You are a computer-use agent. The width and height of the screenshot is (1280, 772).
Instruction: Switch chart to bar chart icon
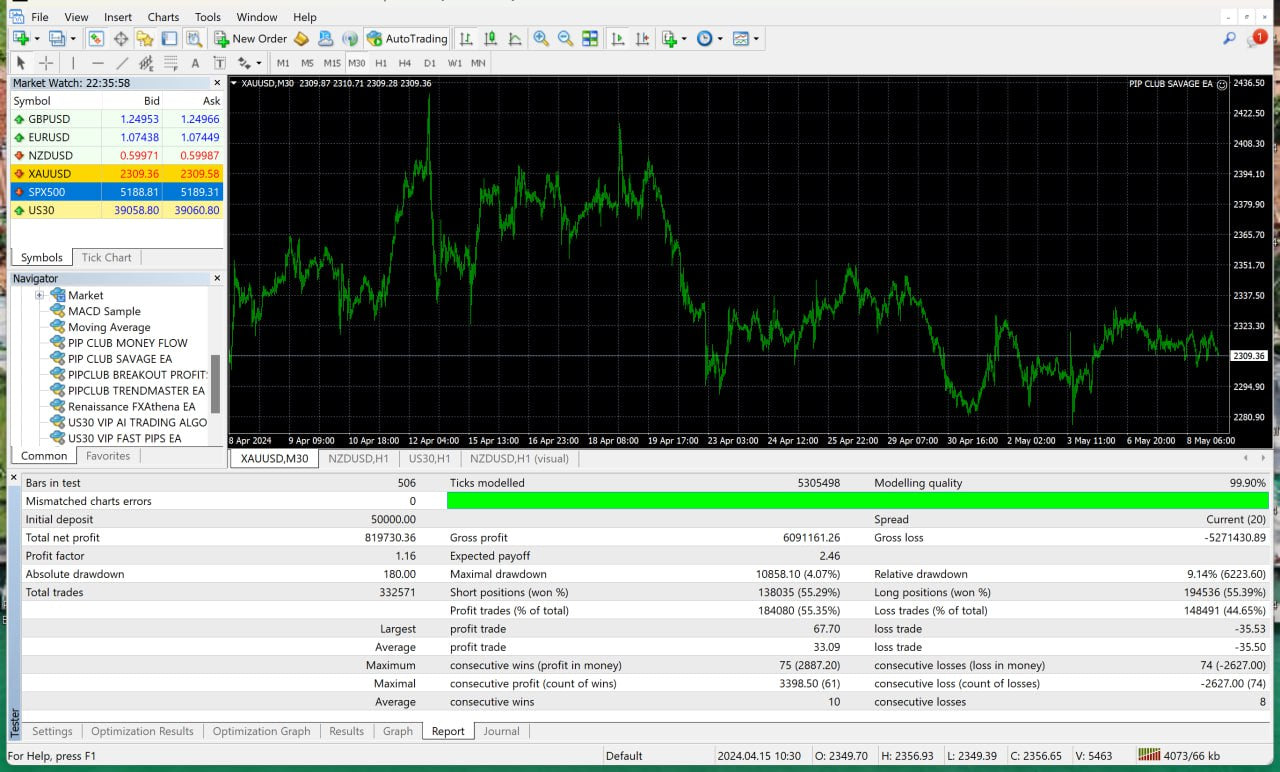click(x=466, y=39)
